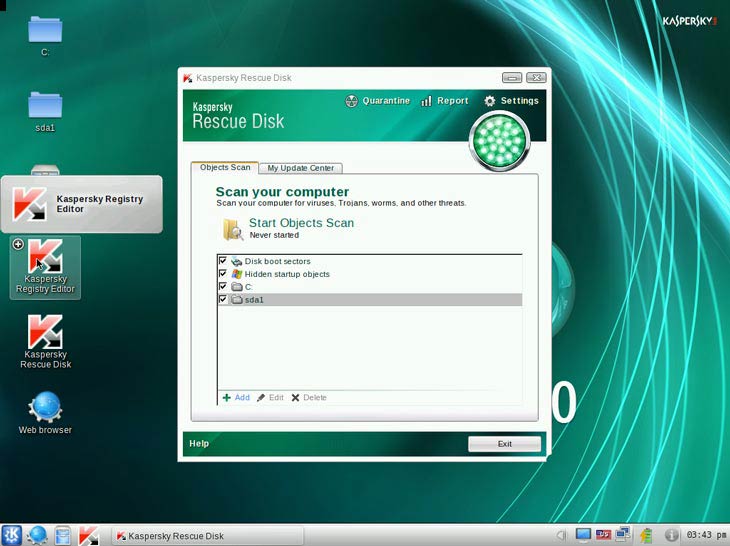Screen dimensions: 730x546
Task: Minimize the Kaspersky Rescue Disk window
Action: [512, 78]
